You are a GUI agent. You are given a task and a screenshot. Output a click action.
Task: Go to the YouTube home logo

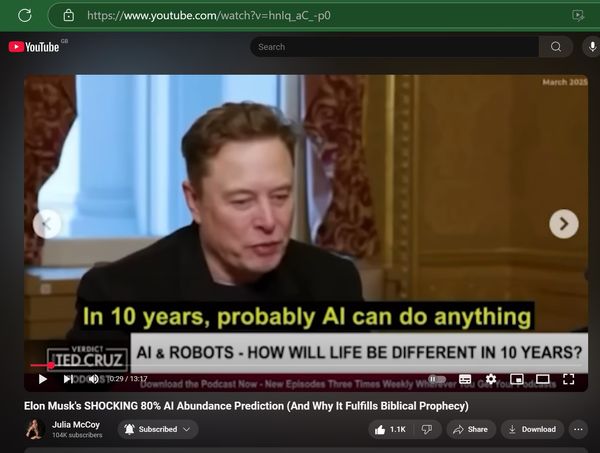pos(34,47)
